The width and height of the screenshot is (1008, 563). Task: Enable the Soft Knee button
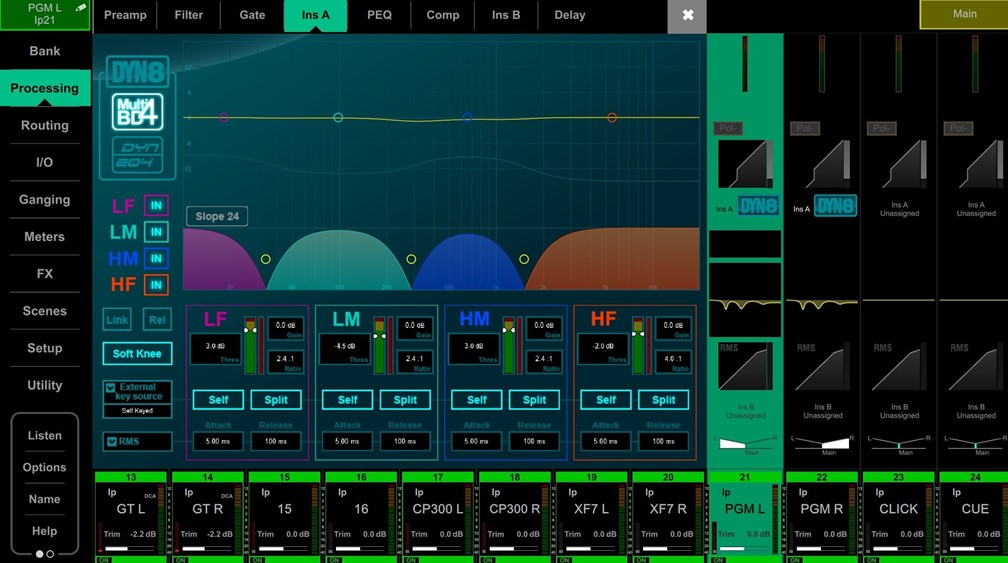click(137, 354)
